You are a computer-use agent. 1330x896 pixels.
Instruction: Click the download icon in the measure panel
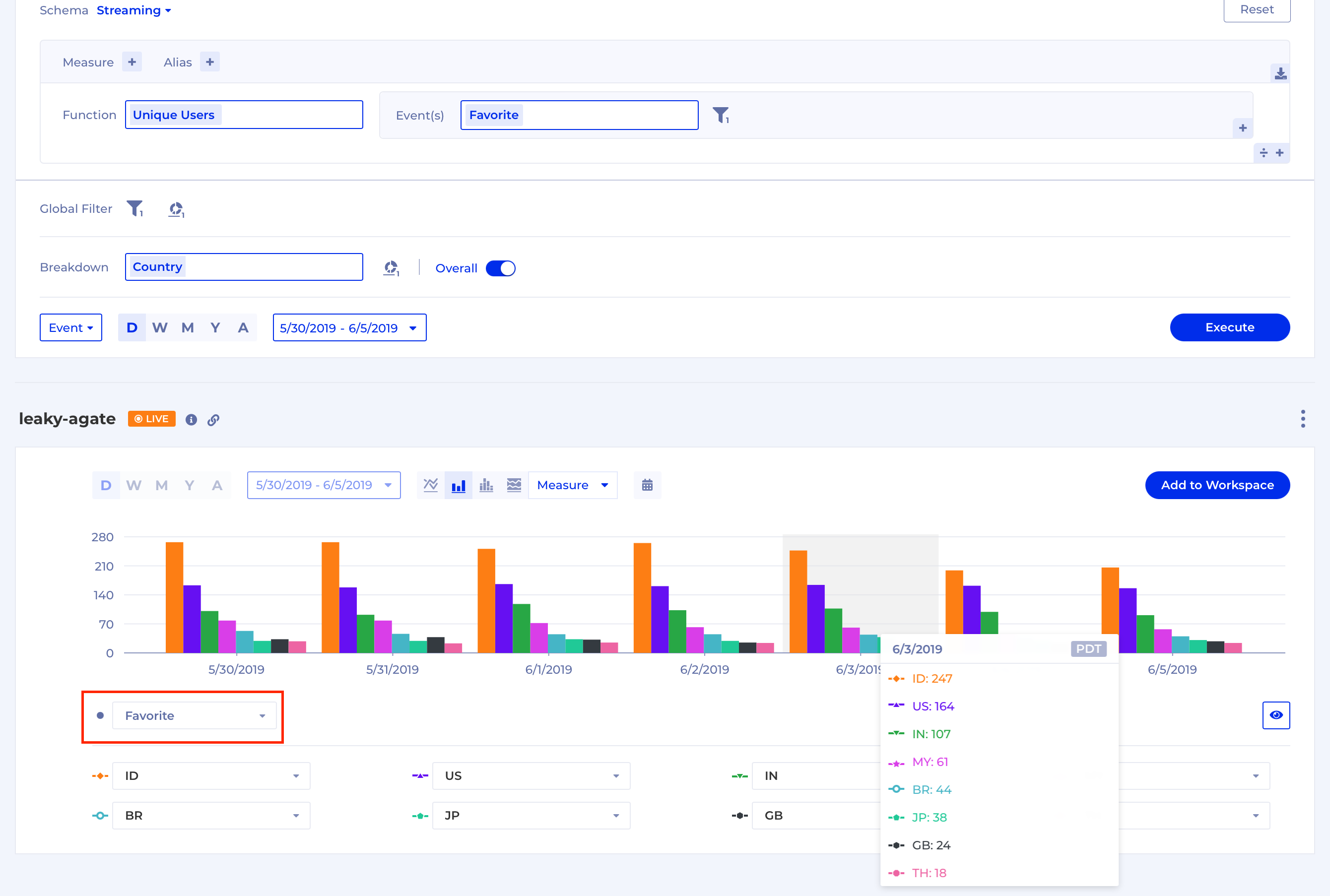click(1280, 74)
